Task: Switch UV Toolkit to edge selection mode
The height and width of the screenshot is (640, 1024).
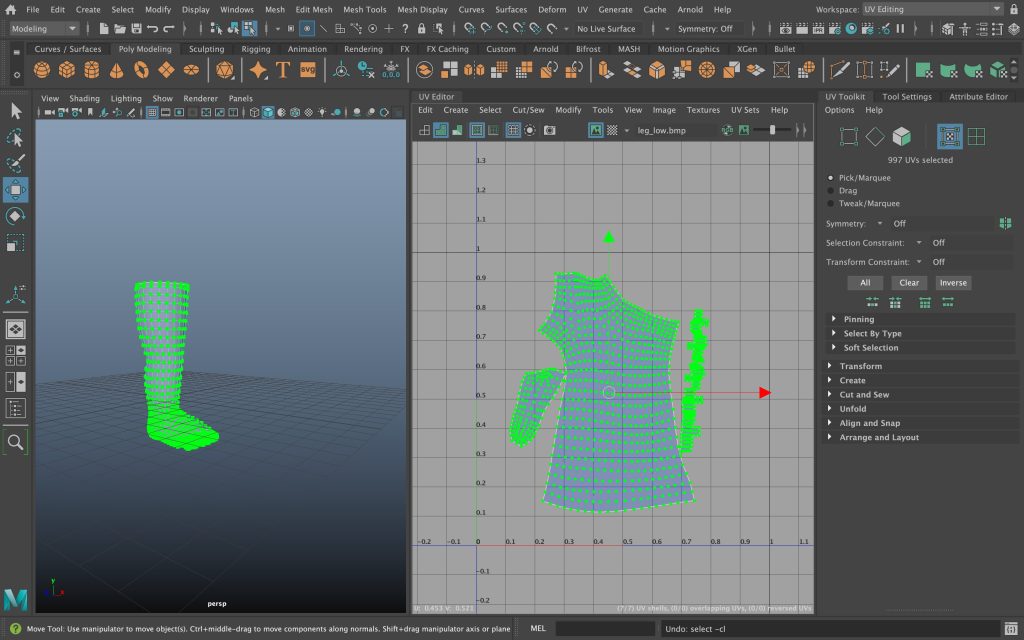Action: [x=875, y=136]
